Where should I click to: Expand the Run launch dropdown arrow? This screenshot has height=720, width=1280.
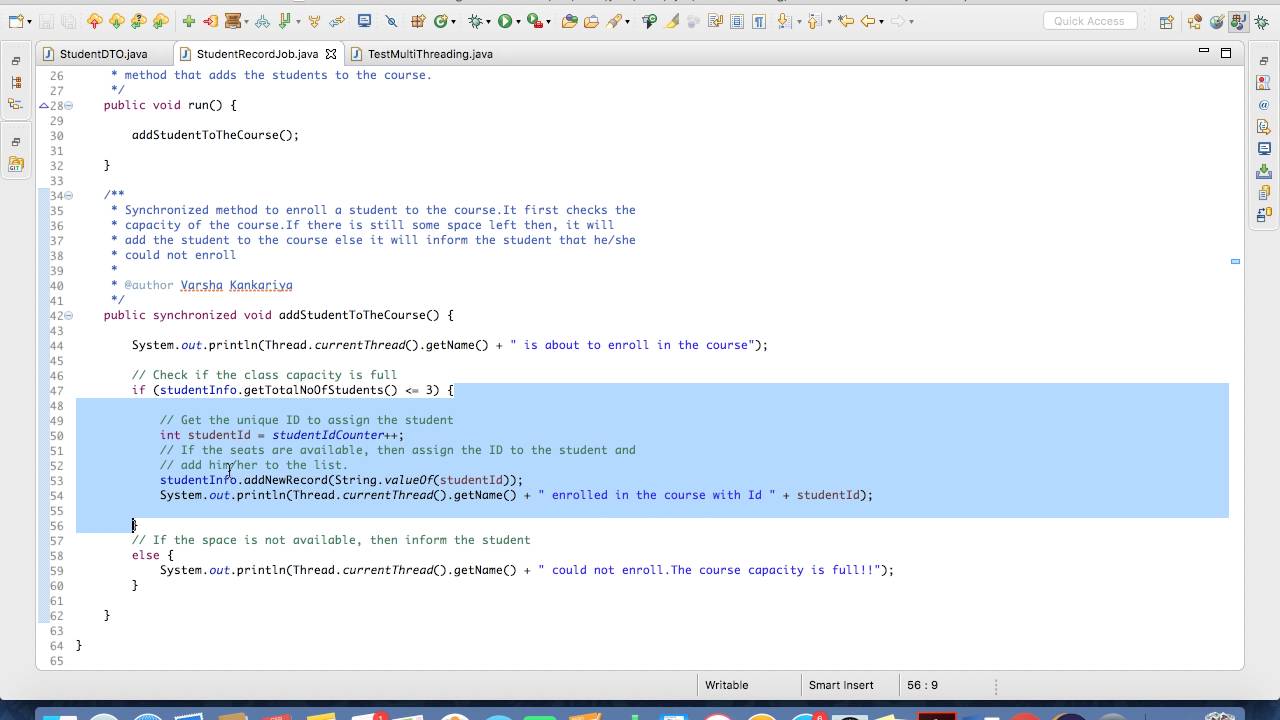(517, 21)
